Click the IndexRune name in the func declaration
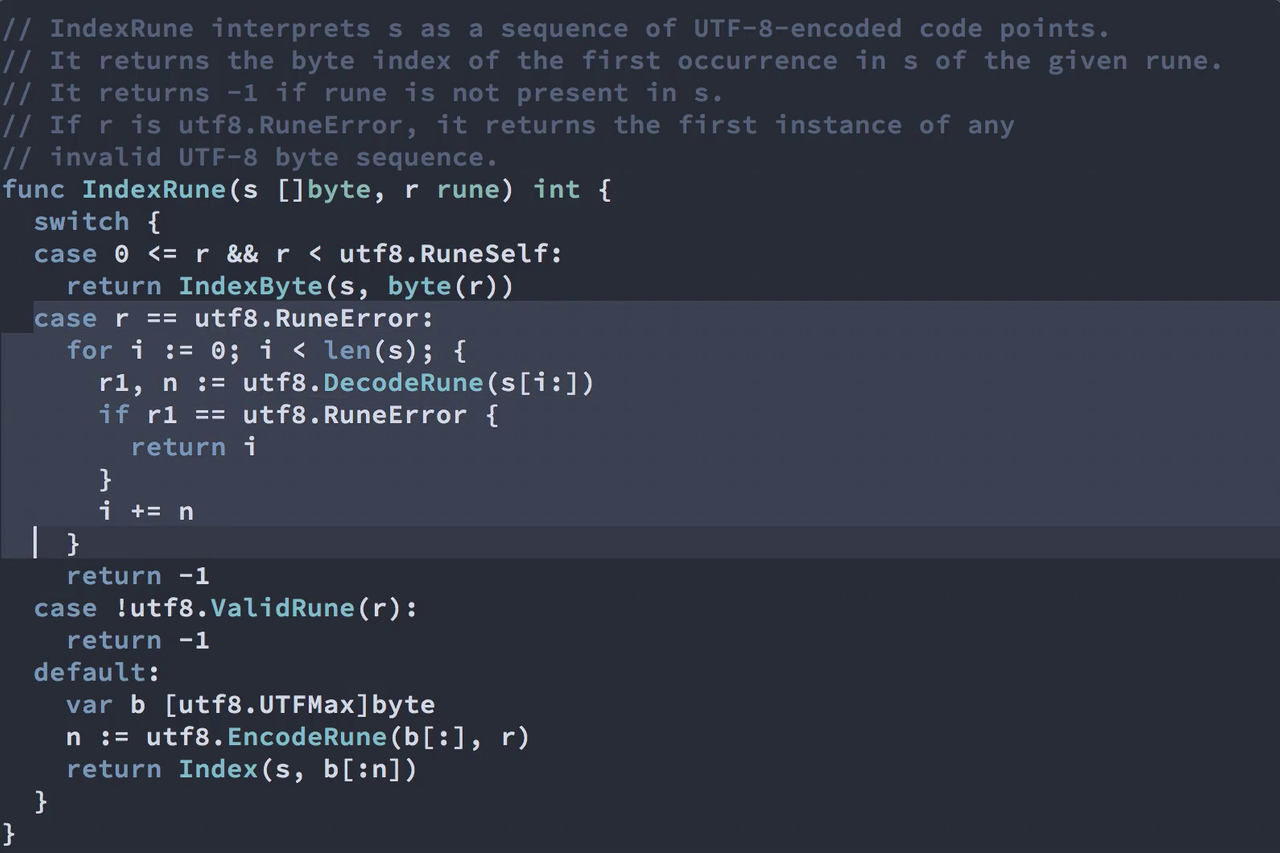This screenshot has height=853, width=1280. tap(154, 189)
